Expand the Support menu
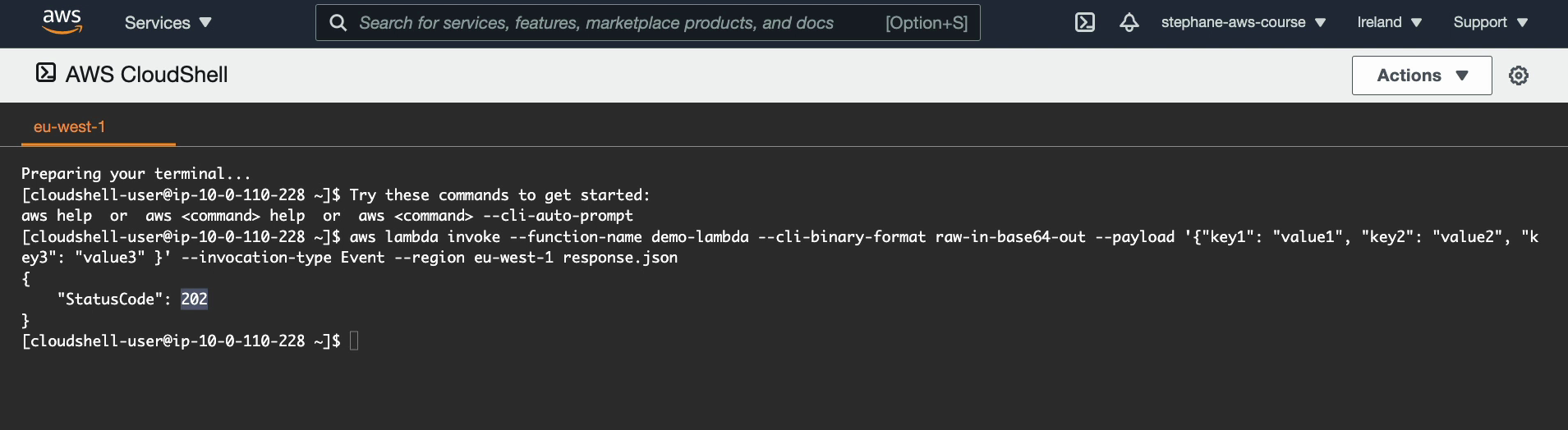1568x430 pixels. (1490, 22)
